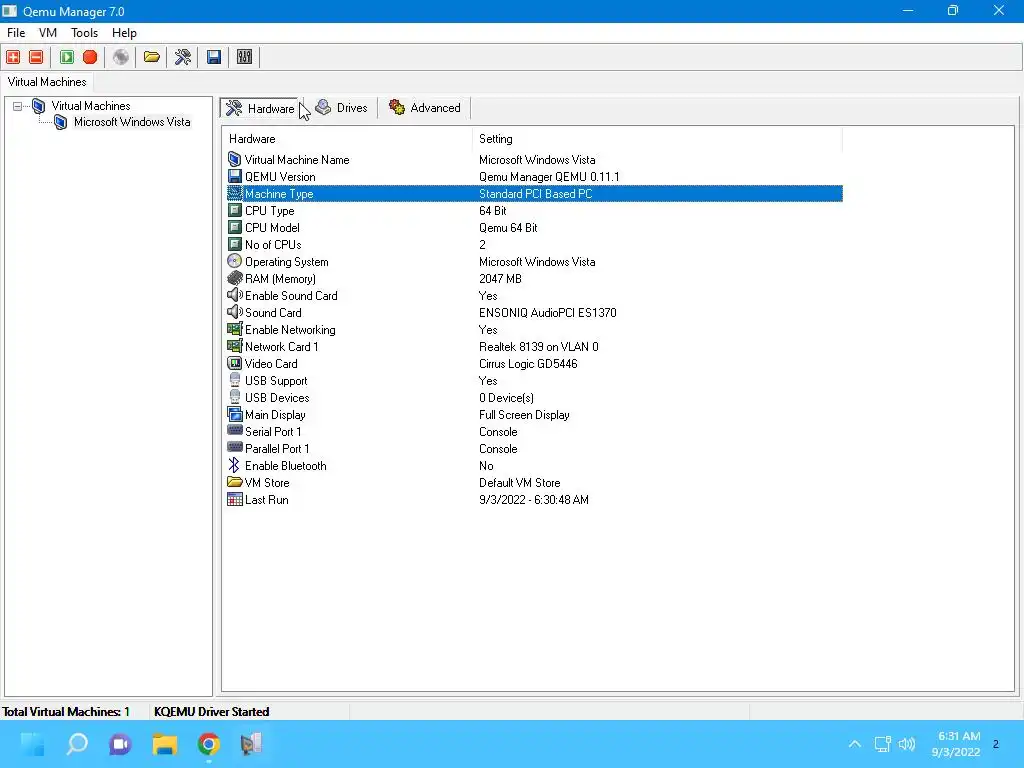
Task: Click the taskbar volume icon
Action: (x=906, y=743)
